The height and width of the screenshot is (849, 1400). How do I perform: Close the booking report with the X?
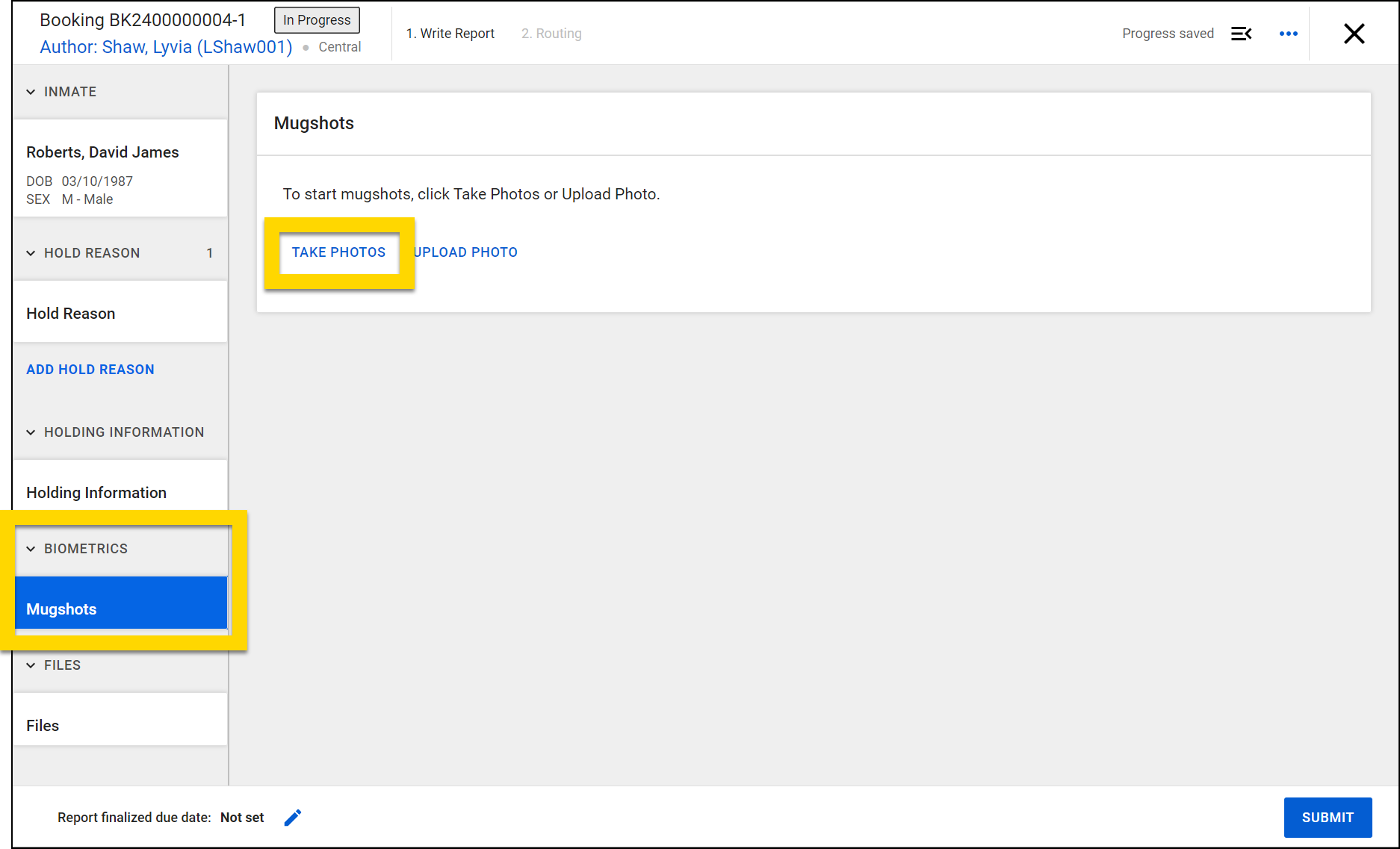tap(1354, 34)
